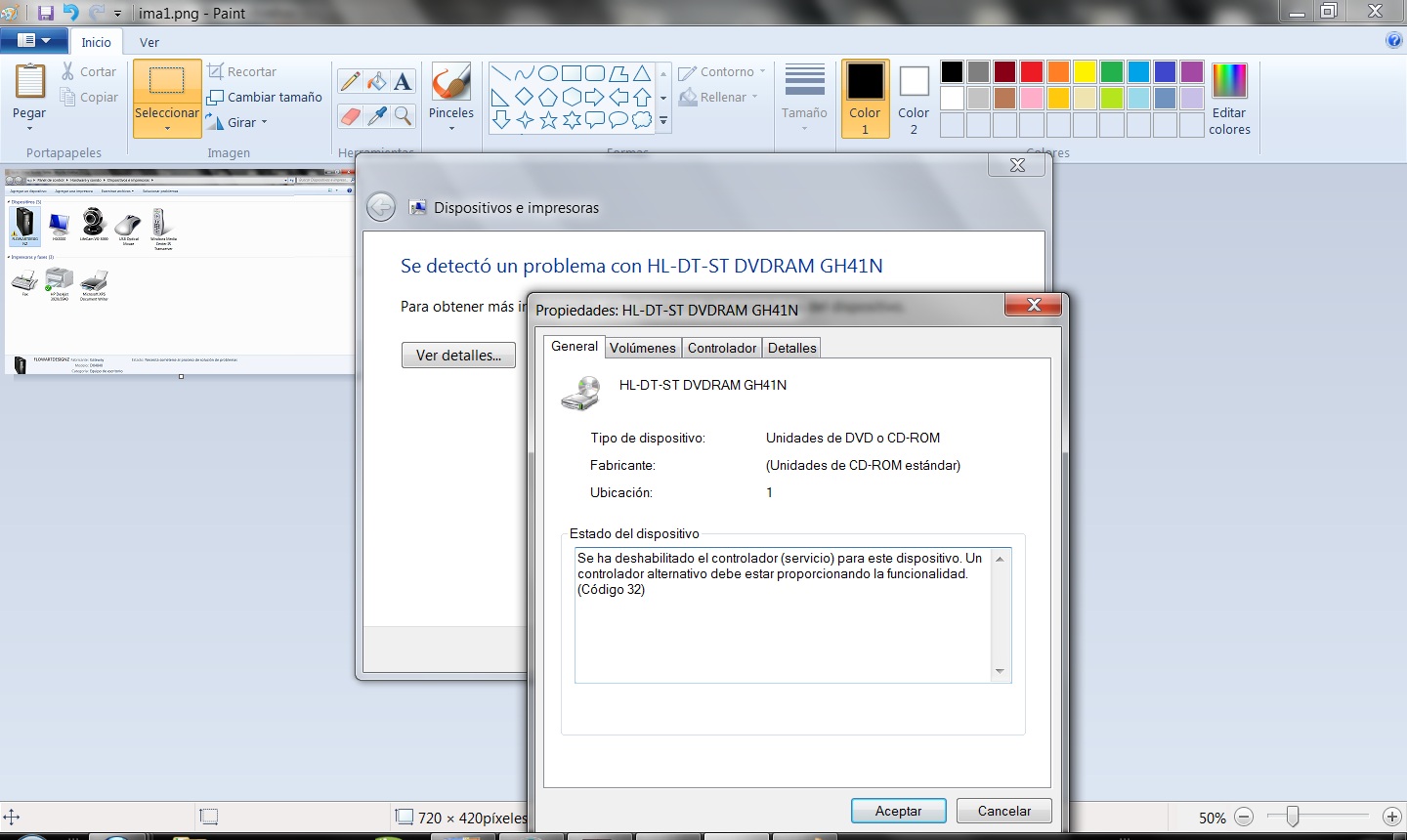
Task: Pick the Fill with color bucket tool
Action: 376,82
